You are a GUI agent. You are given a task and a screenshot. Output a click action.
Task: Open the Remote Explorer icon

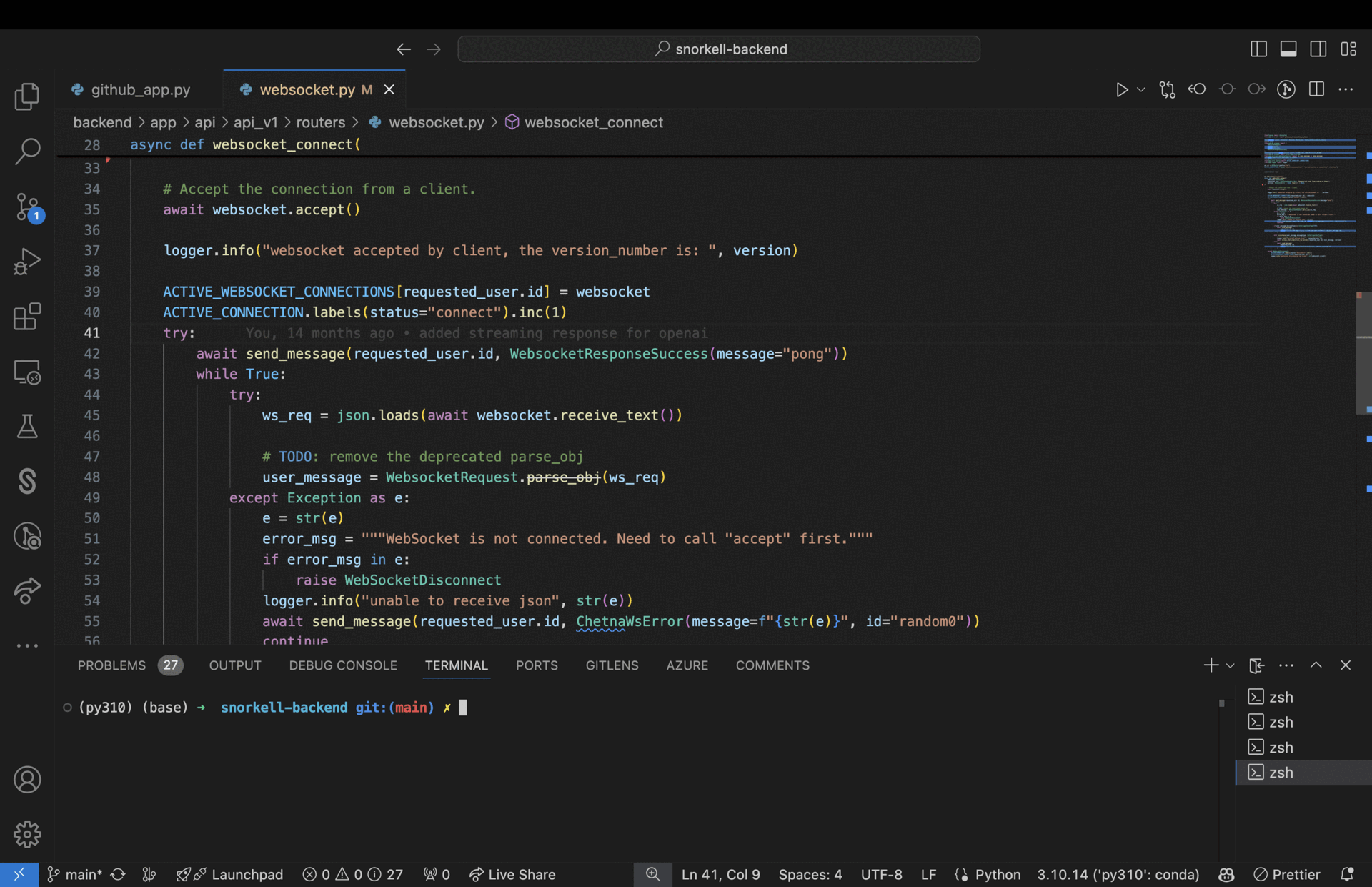pos(27,372)
